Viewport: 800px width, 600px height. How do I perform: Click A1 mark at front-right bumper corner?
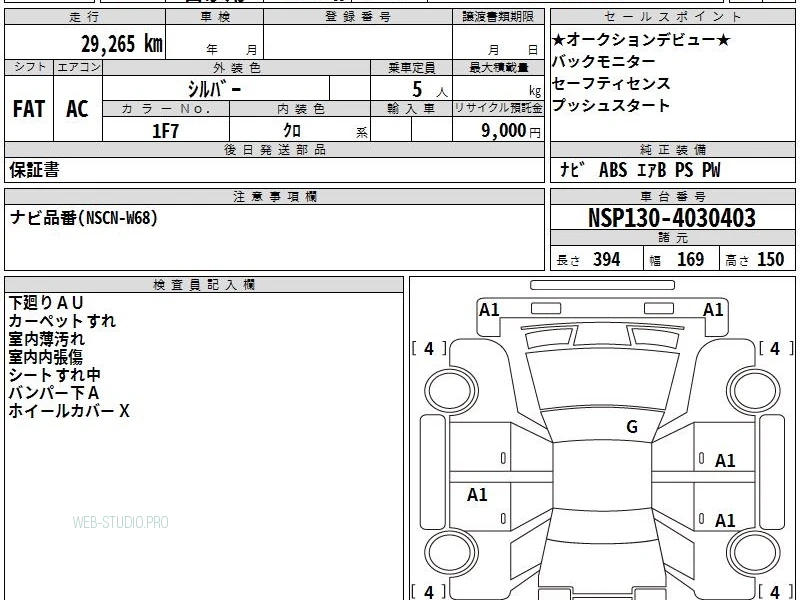(x=713, y=310)
